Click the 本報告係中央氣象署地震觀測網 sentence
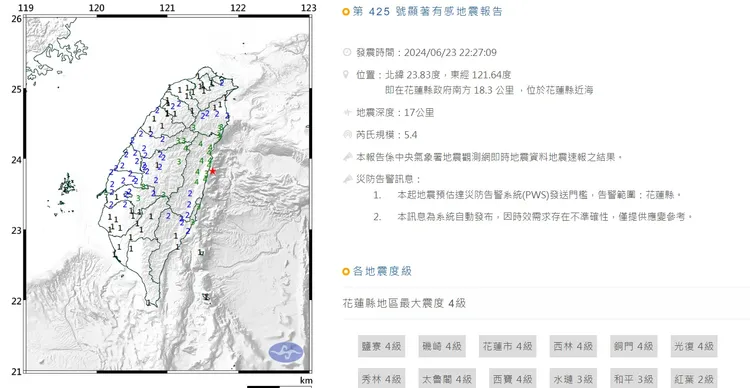Screen dimensions: 750x388 coord(489,157)
